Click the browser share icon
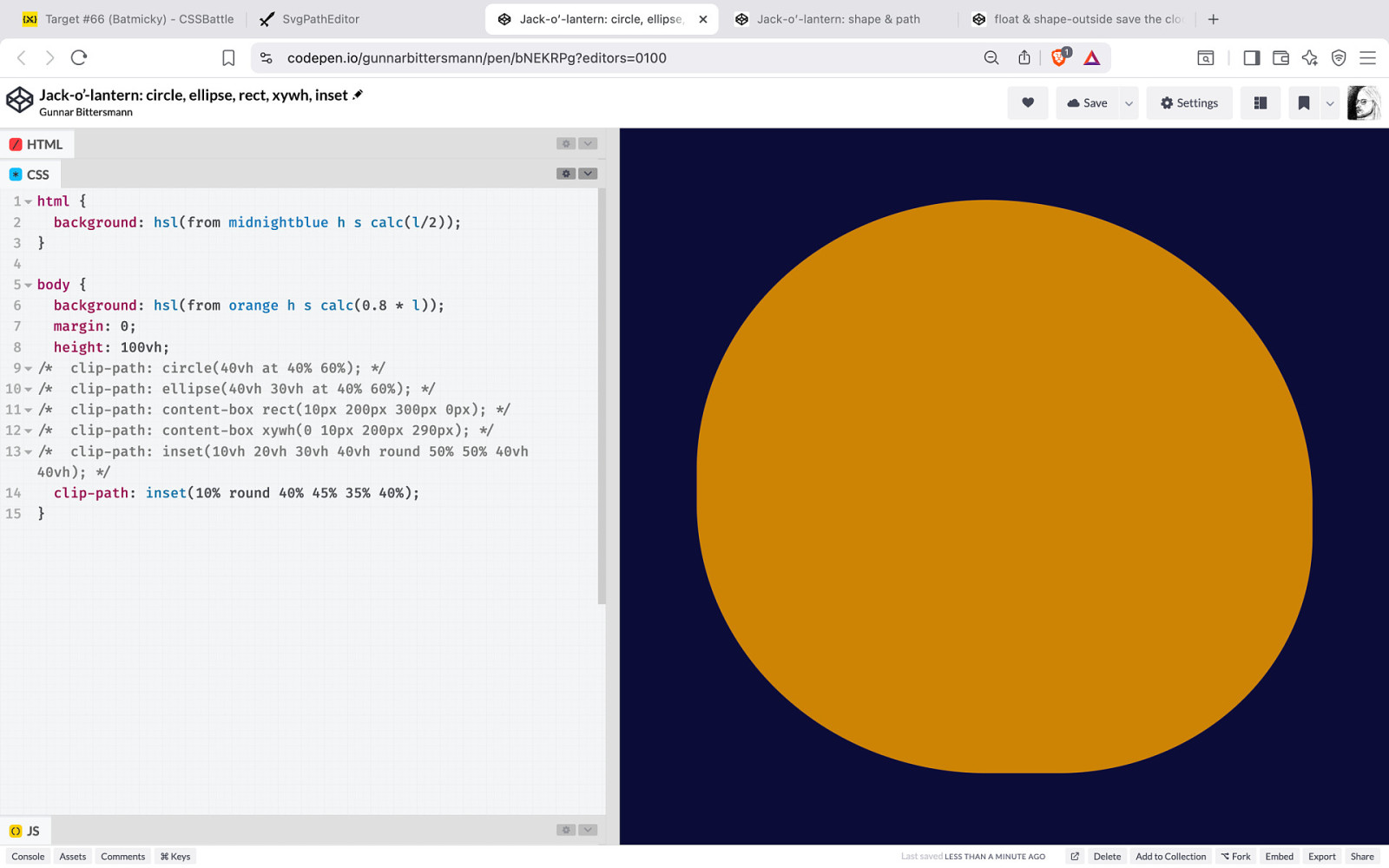The image size is (1389, 868). click(1024, 57)
